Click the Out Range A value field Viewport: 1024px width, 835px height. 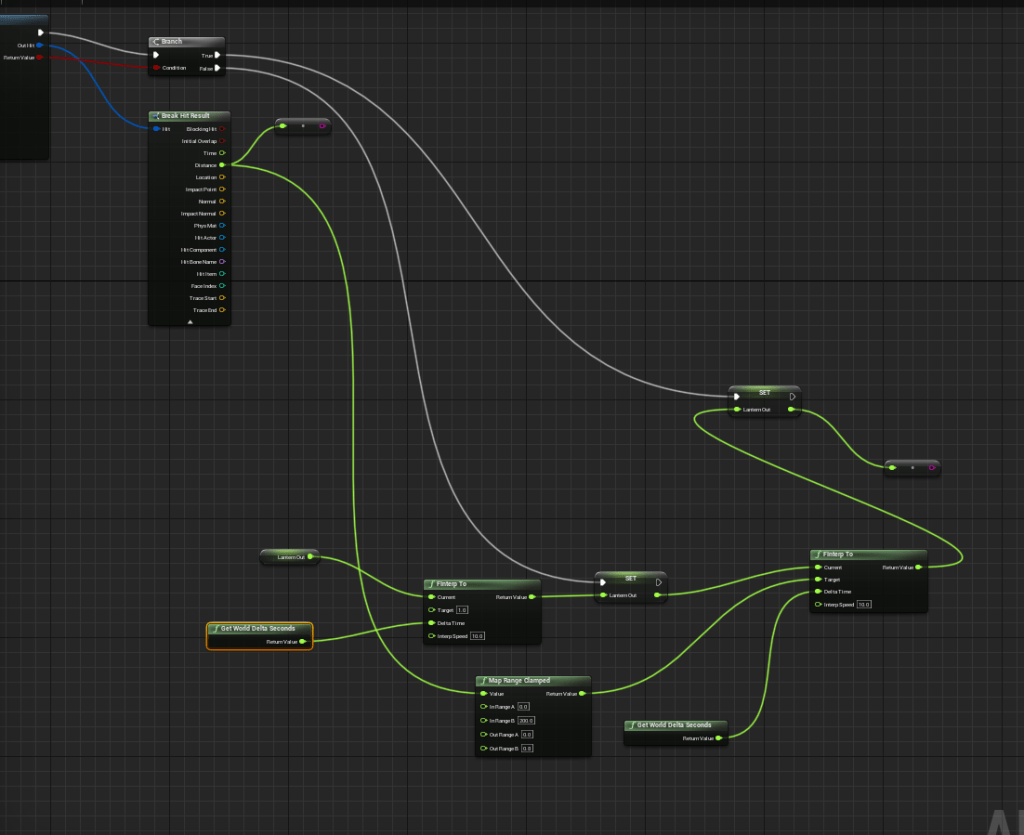point(526,734)
